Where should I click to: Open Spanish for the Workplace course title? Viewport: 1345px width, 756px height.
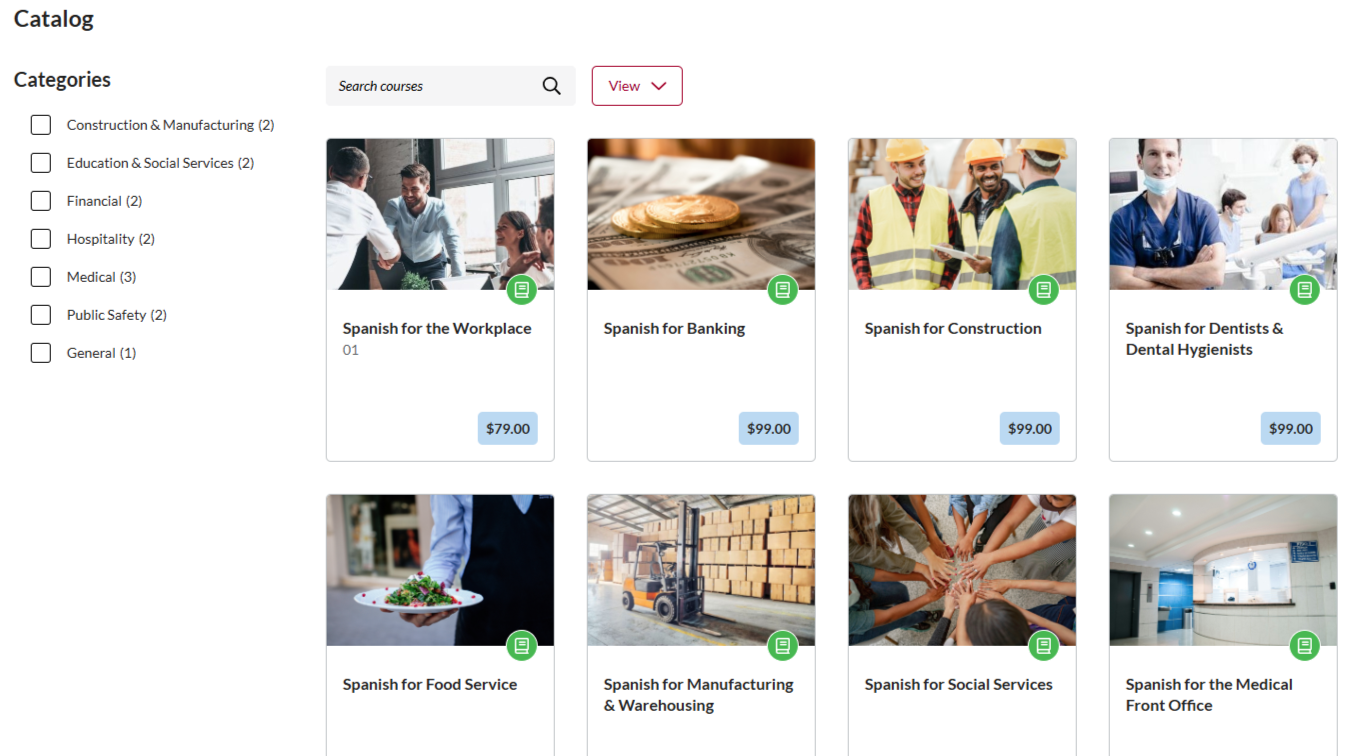tap(437, 328)
